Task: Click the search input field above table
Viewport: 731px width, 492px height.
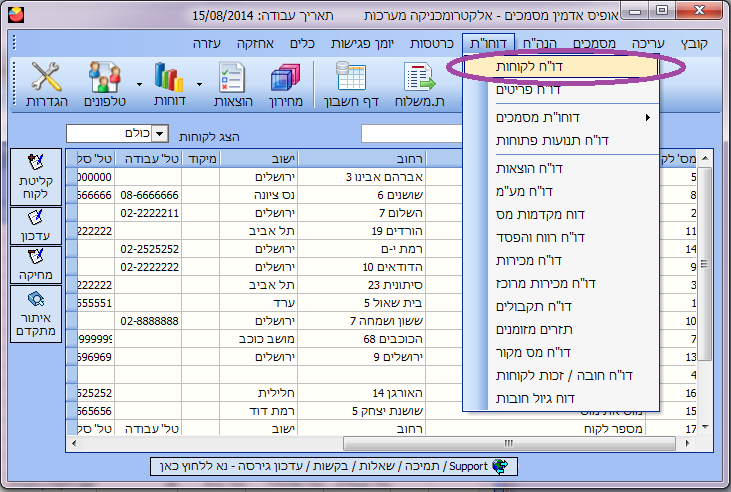Action: (x=412, y=134)
